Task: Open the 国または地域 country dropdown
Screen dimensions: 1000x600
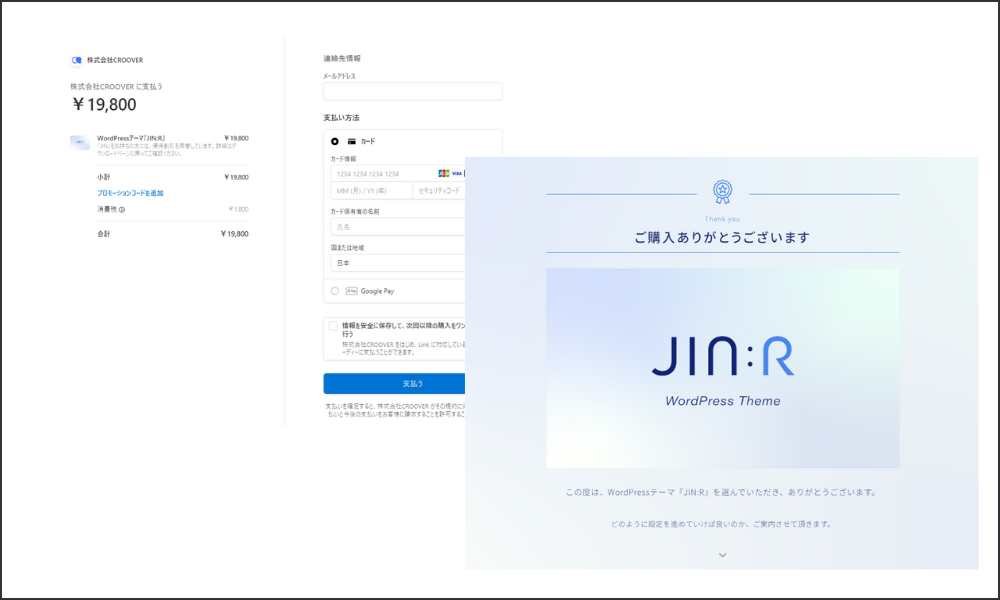Action: click(398, 263)
